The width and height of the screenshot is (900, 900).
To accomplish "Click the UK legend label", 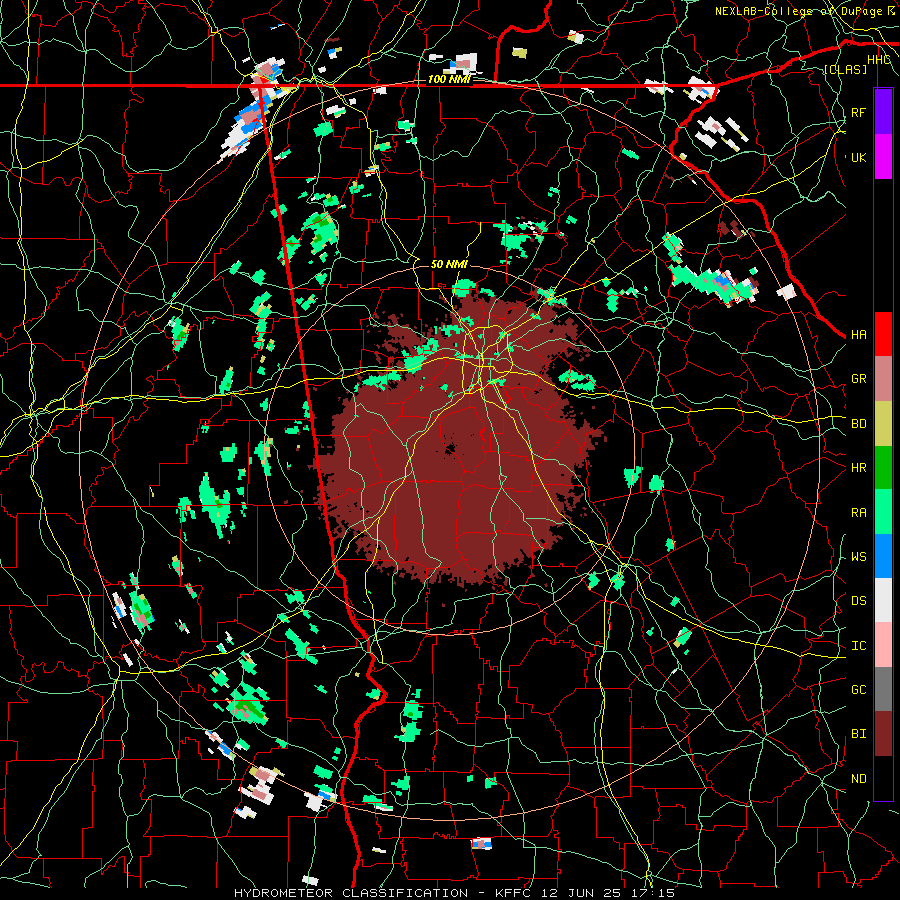I will click(859, 157).
